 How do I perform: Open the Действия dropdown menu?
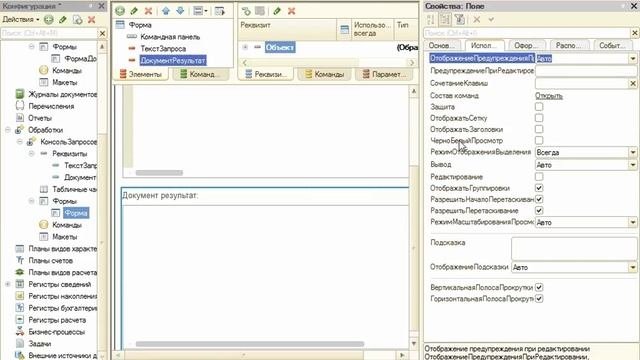coord(21,20)
